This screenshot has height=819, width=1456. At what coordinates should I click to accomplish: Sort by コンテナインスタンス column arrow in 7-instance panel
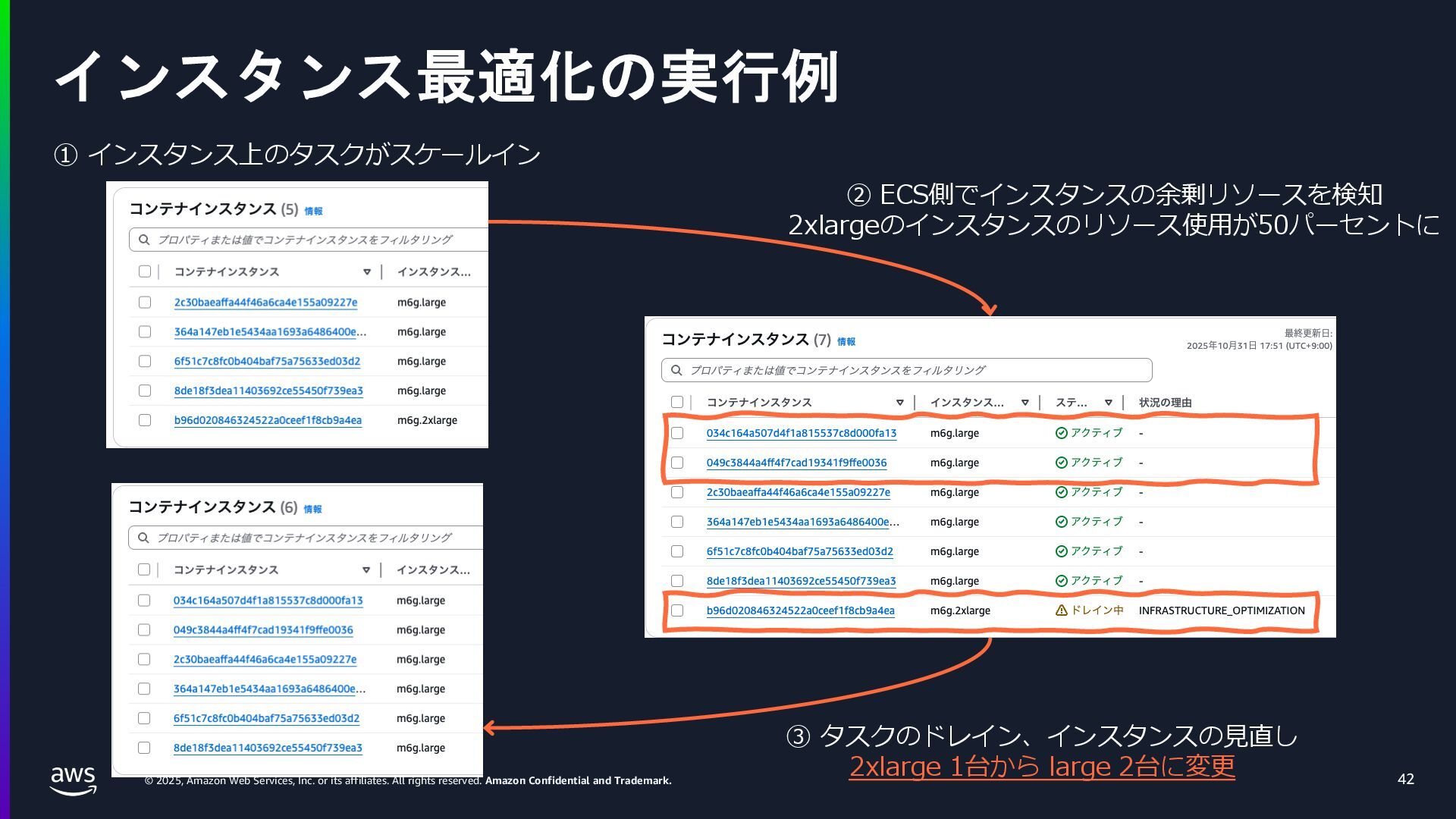(899, 403)
